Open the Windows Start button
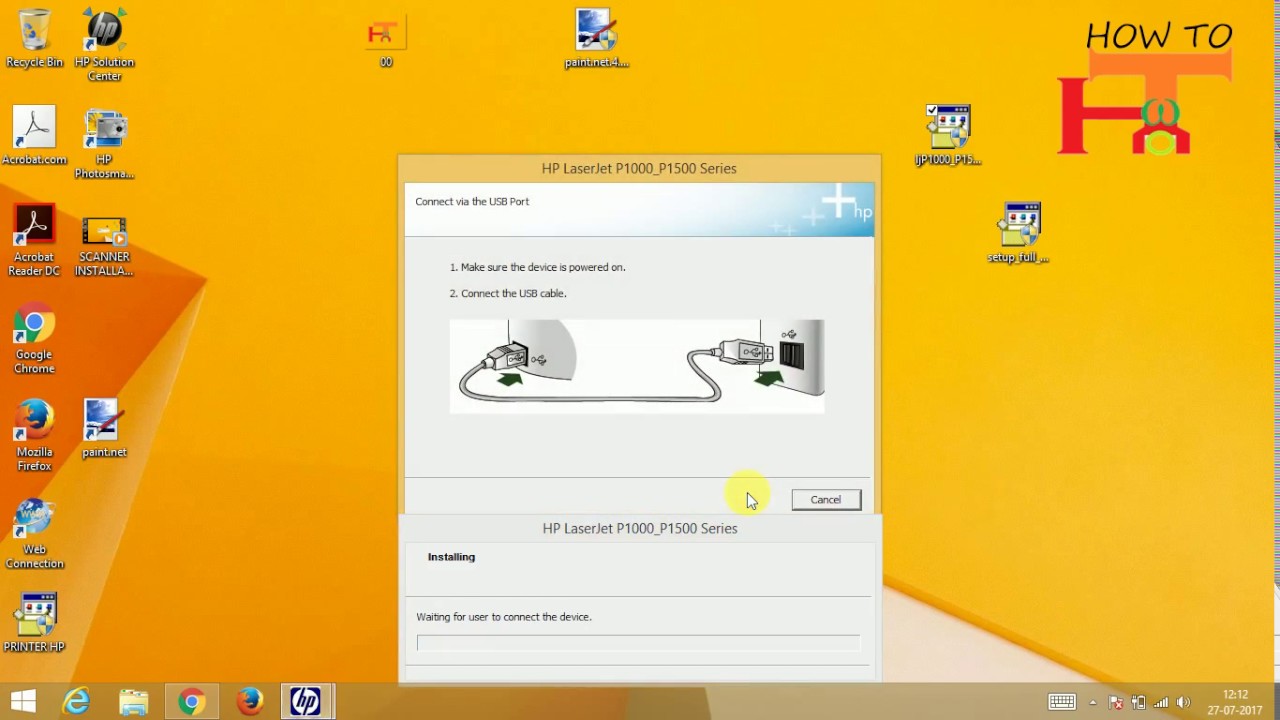Image resolution: width=1280 pixels, height=720 pixels. tap(24, 702)
